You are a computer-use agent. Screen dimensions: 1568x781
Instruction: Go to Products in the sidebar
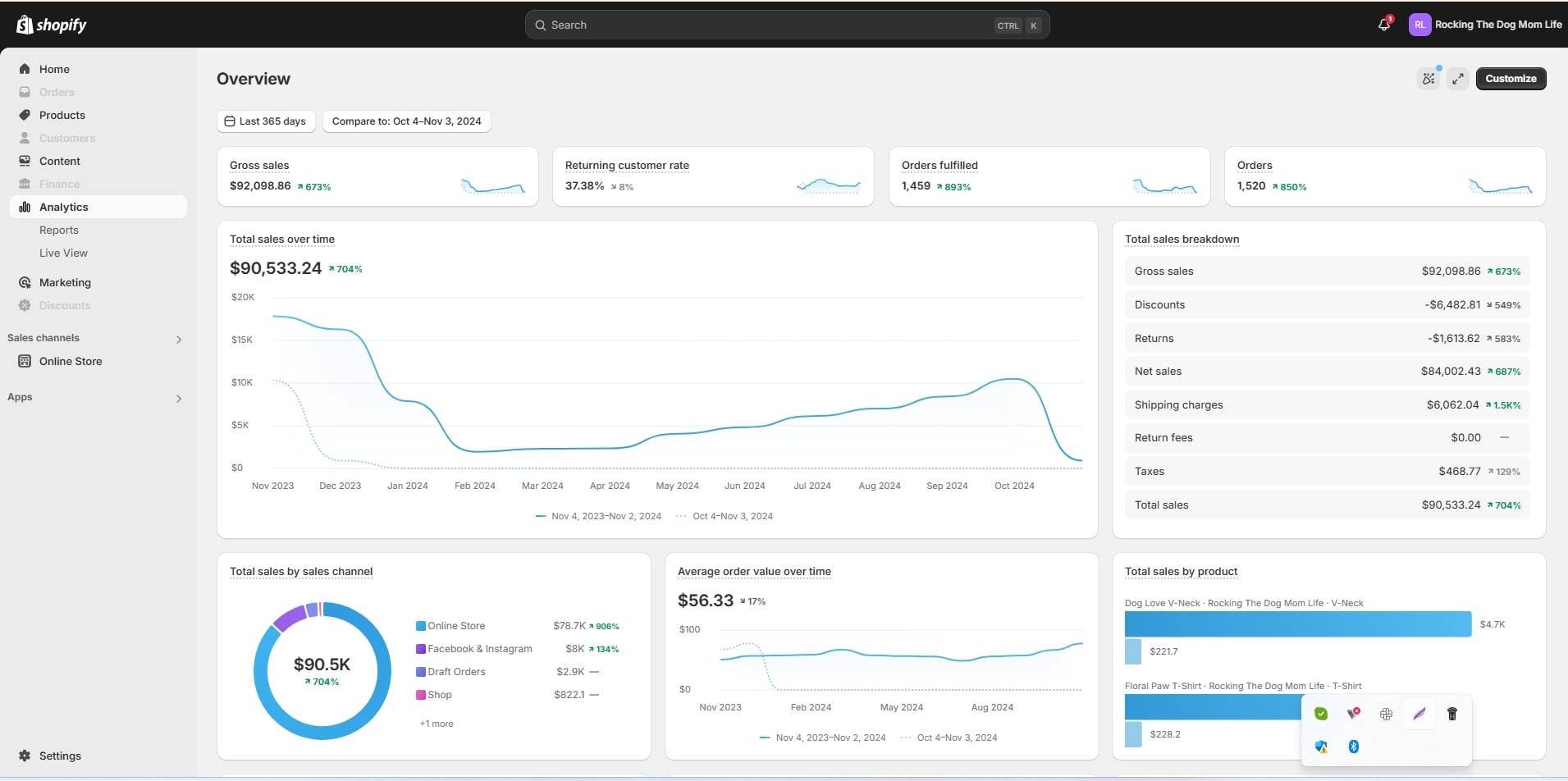pyautogui.click(x=62, y=115)
